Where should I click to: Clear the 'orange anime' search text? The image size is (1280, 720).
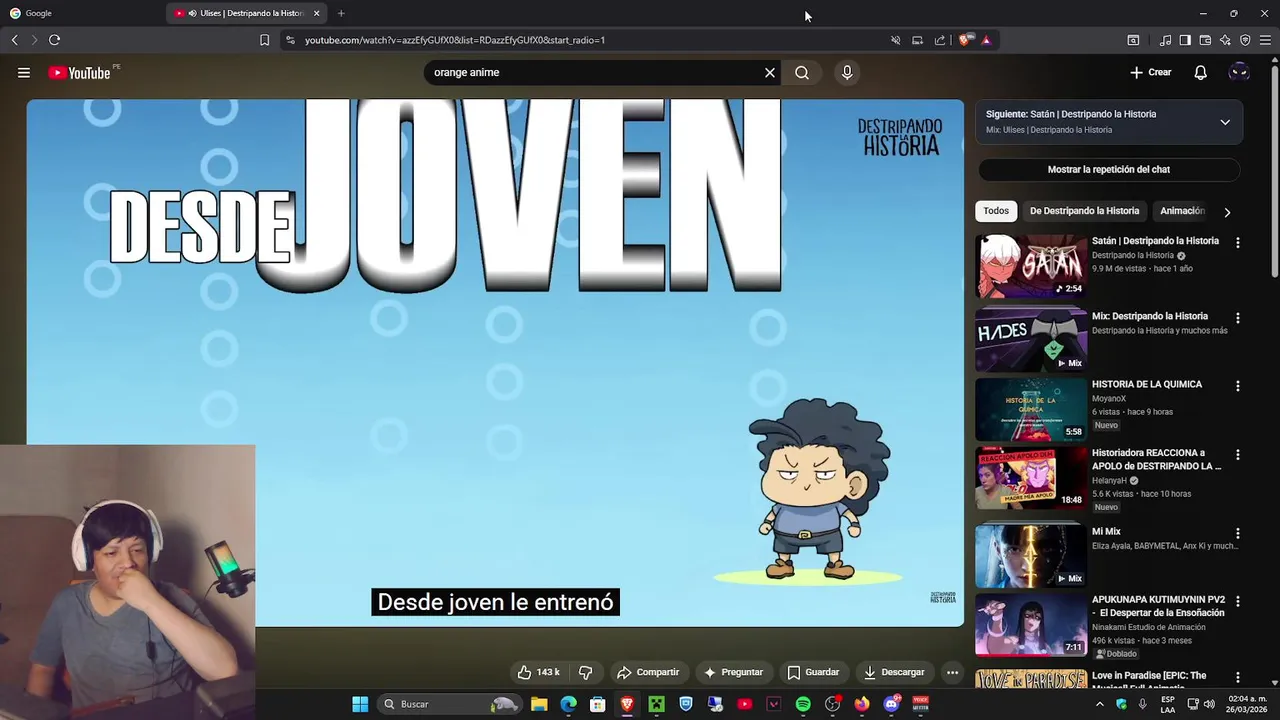point(770,72)
